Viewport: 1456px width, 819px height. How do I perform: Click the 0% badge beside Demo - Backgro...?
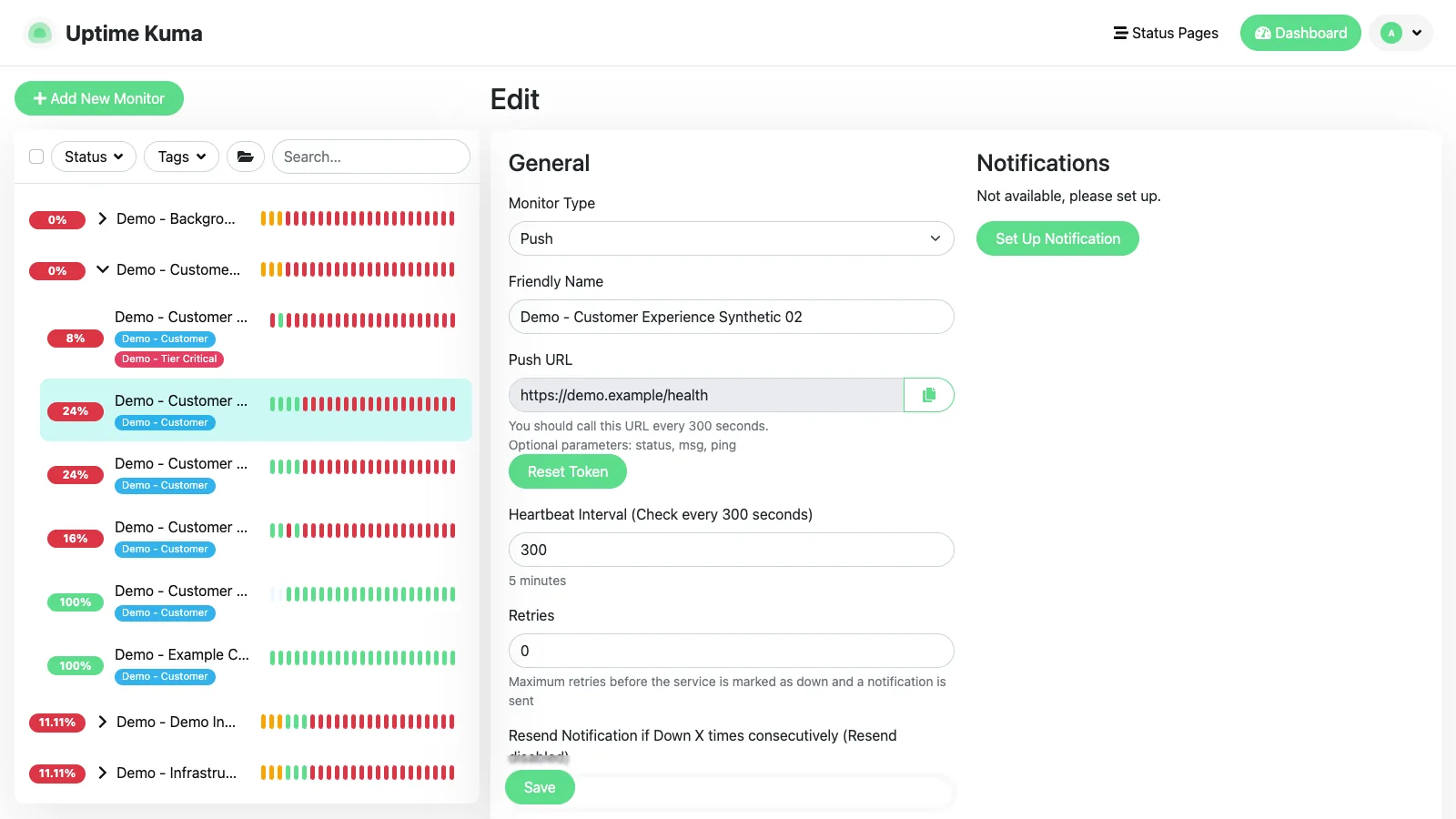[x=57, y=219]
